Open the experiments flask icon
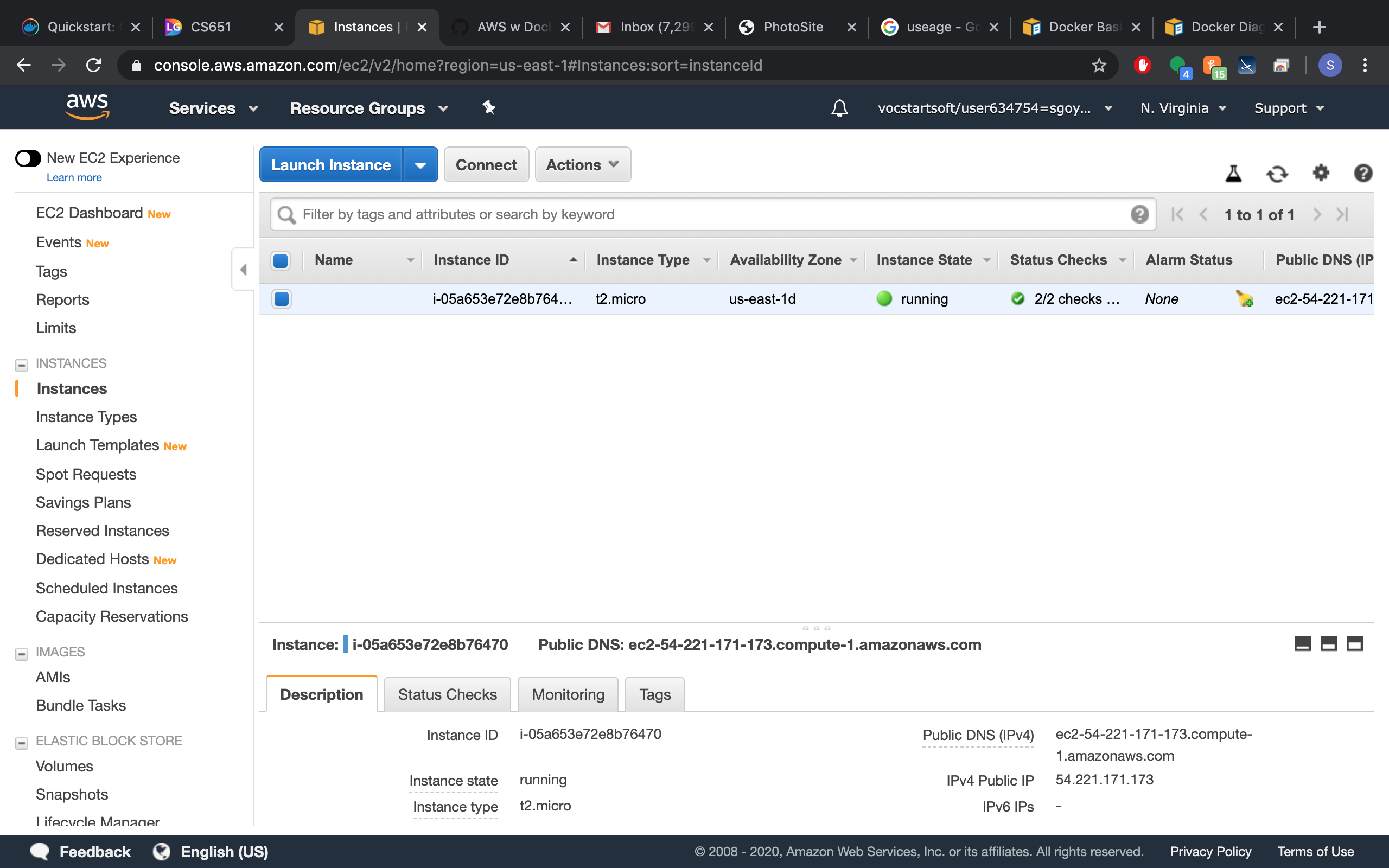Image resolution: width=1389 pixels, height=868 pixels. [1233, 174]
